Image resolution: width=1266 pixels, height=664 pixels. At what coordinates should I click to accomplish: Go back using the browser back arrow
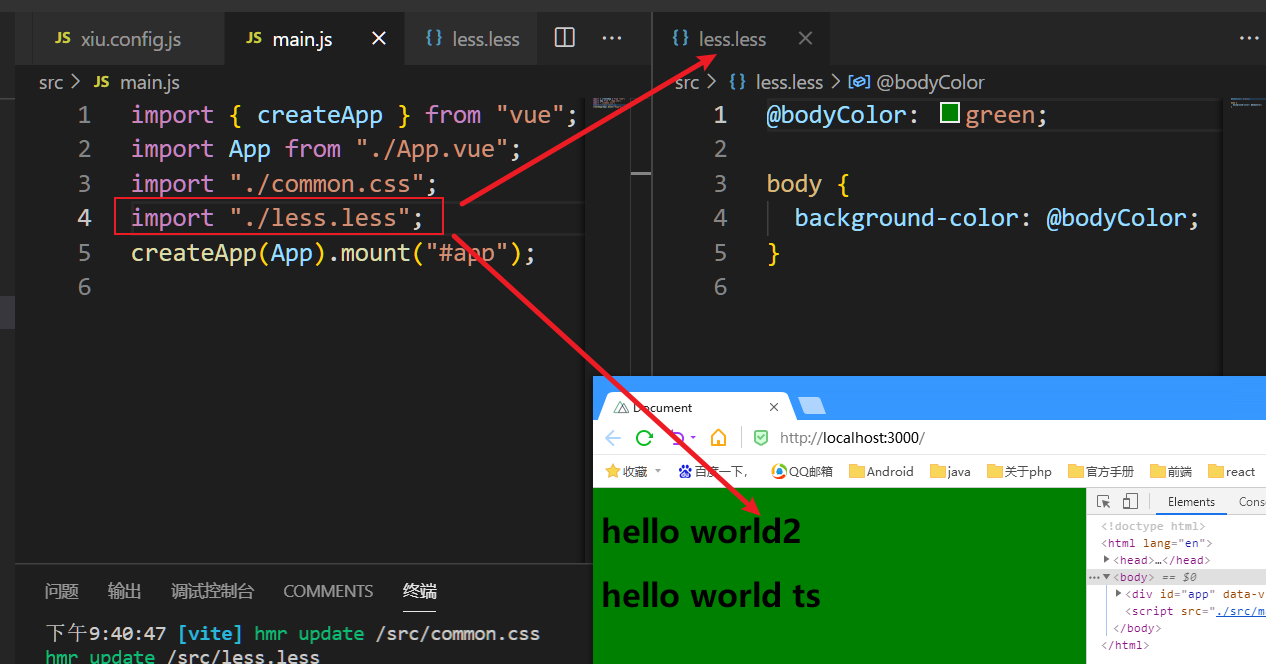[x=613, y=438]
